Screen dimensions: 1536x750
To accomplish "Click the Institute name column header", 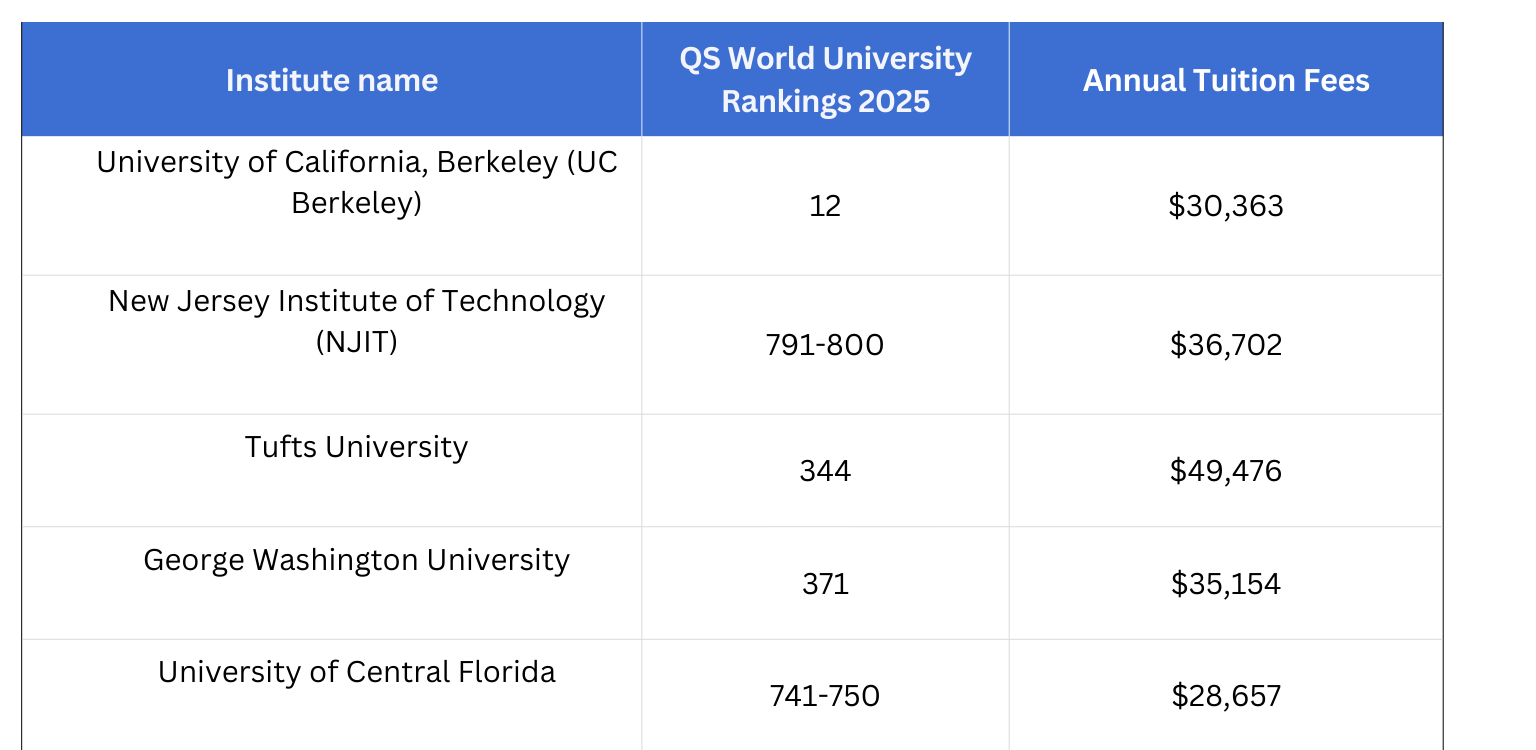I will click(x=331, y=80).
